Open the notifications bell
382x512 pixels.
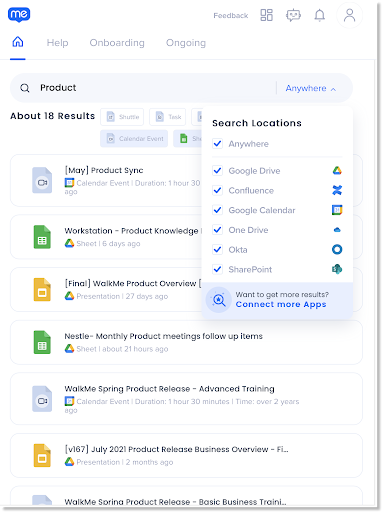click(x=320, y=15)
